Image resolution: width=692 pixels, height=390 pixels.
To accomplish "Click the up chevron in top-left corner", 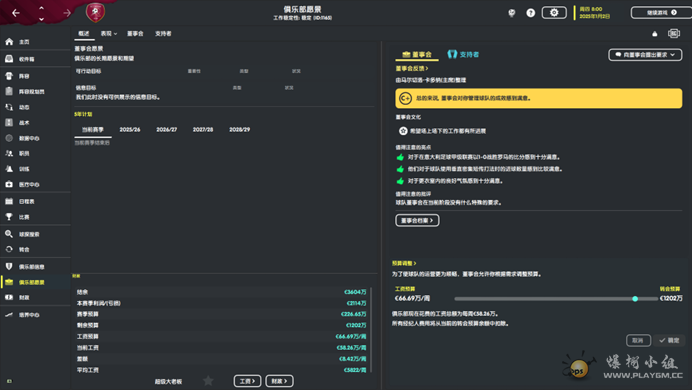I will 41,8.
